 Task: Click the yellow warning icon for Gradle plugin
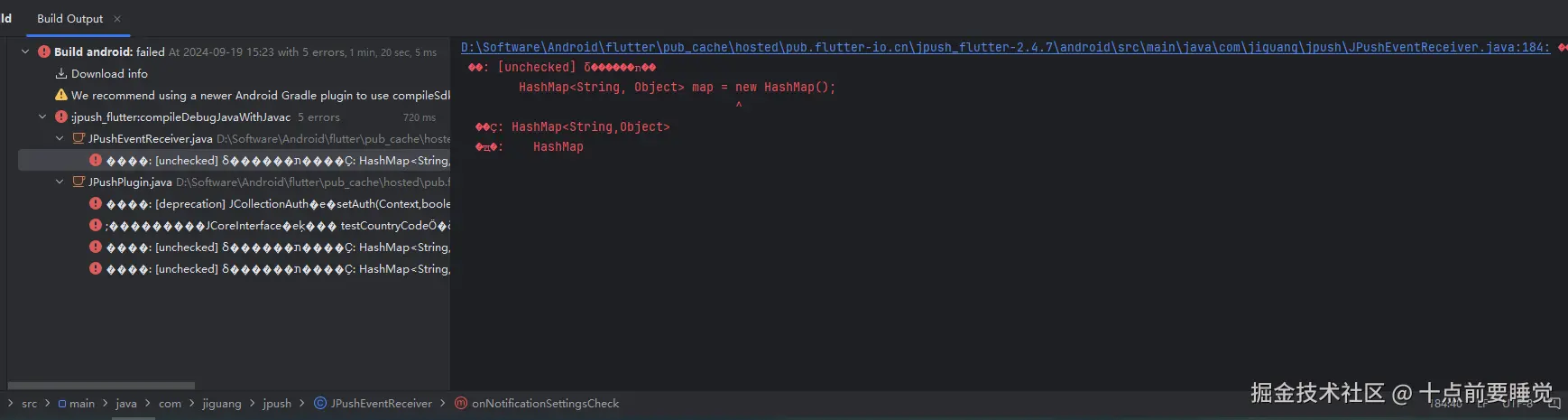coord(61,96)
